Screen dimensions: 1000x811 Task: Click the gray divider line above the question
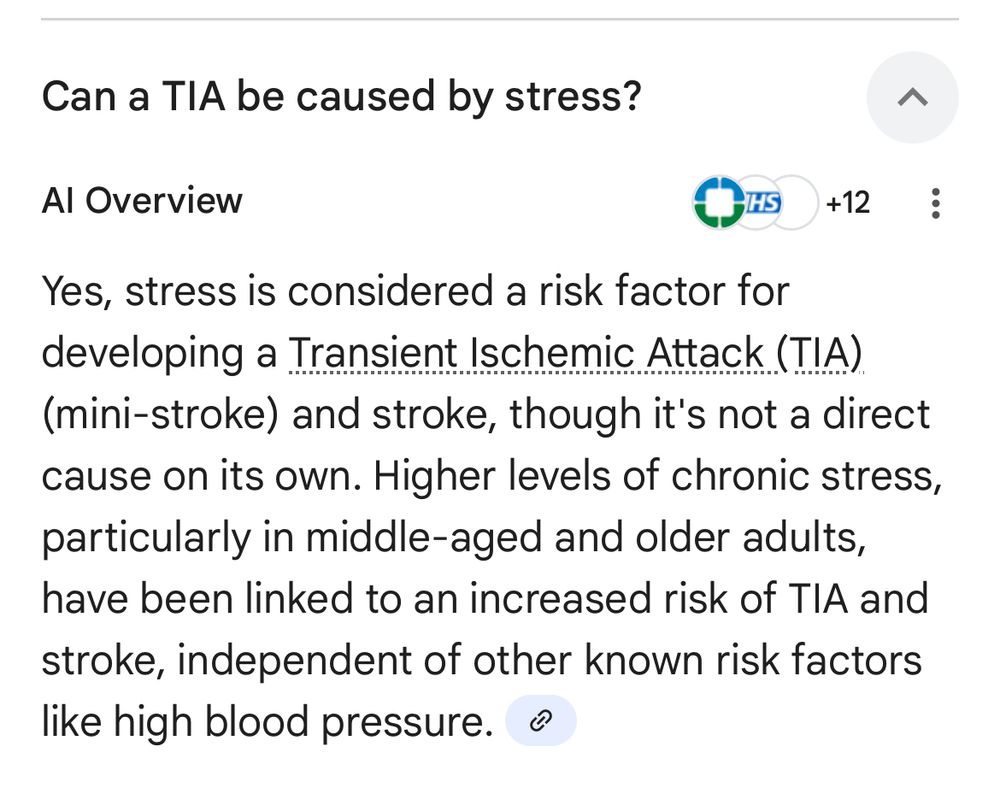[500, 19]
